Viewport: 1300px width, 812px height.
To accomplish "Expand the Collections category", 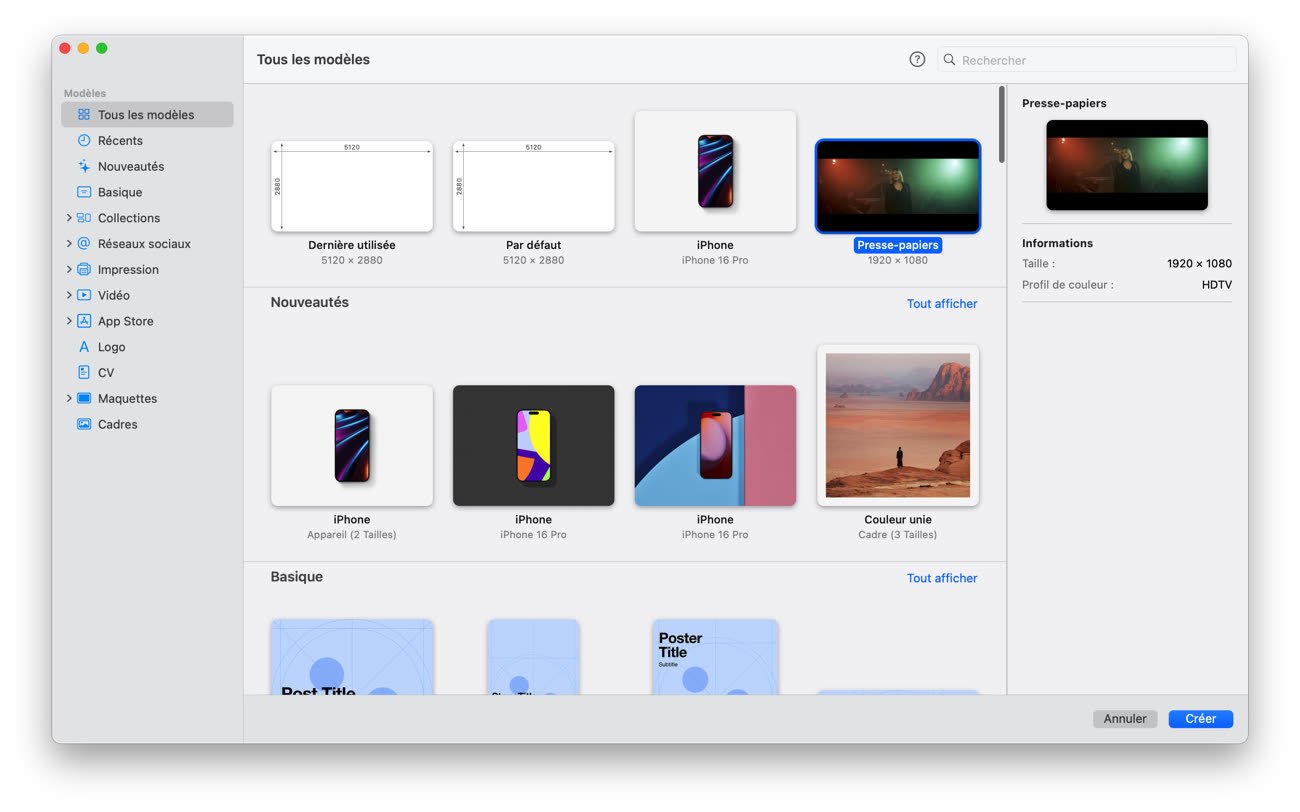I will [x=69, y=218].
